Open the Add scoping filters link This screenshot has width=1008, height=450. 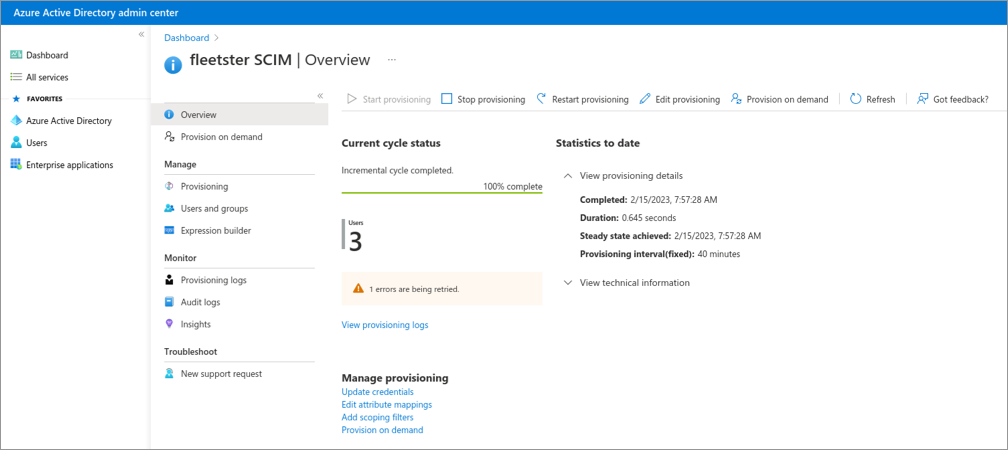[377, 417]
